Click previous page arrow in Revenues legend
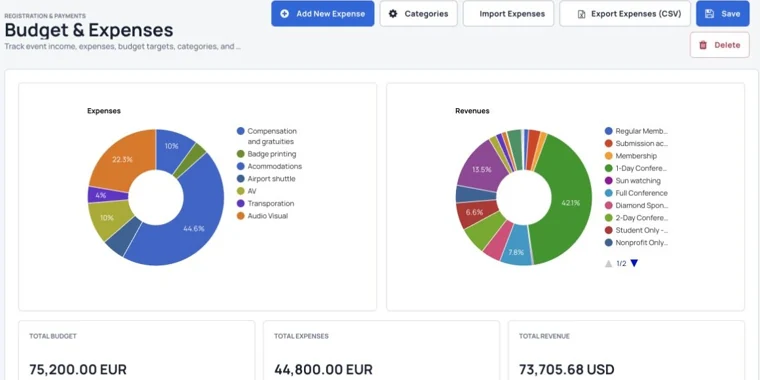The height and width of the screenshot is (380, 760). pyautogui.click(x=609, y=264)
